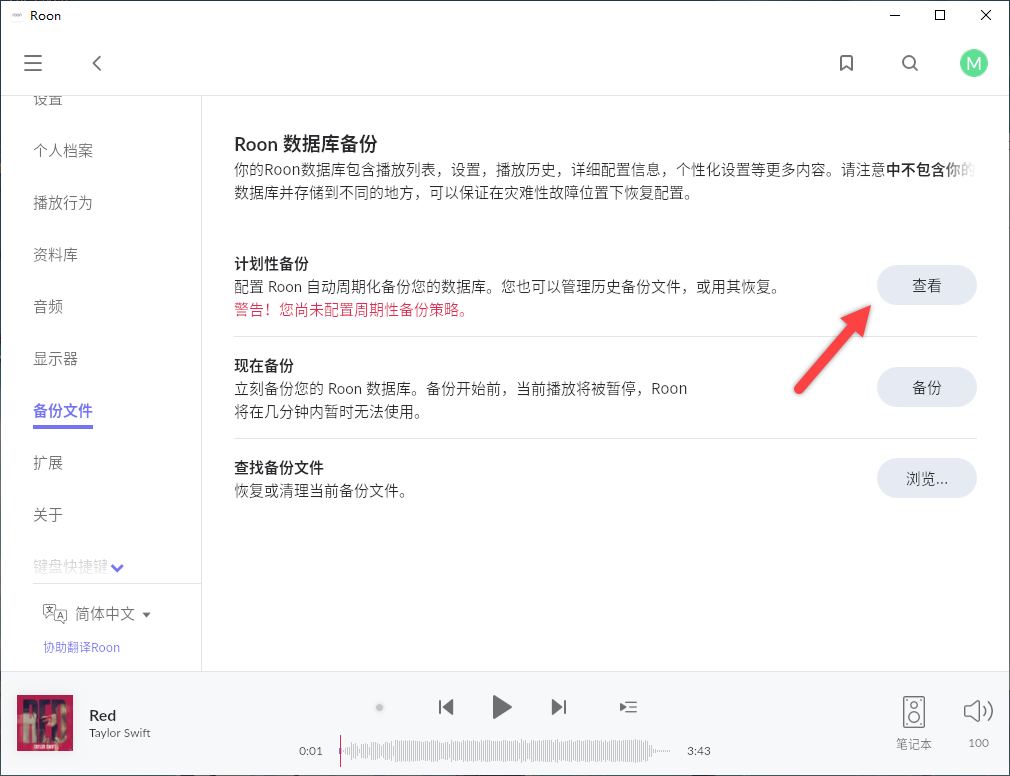Click 备份 to back up now

pos(926,387)
